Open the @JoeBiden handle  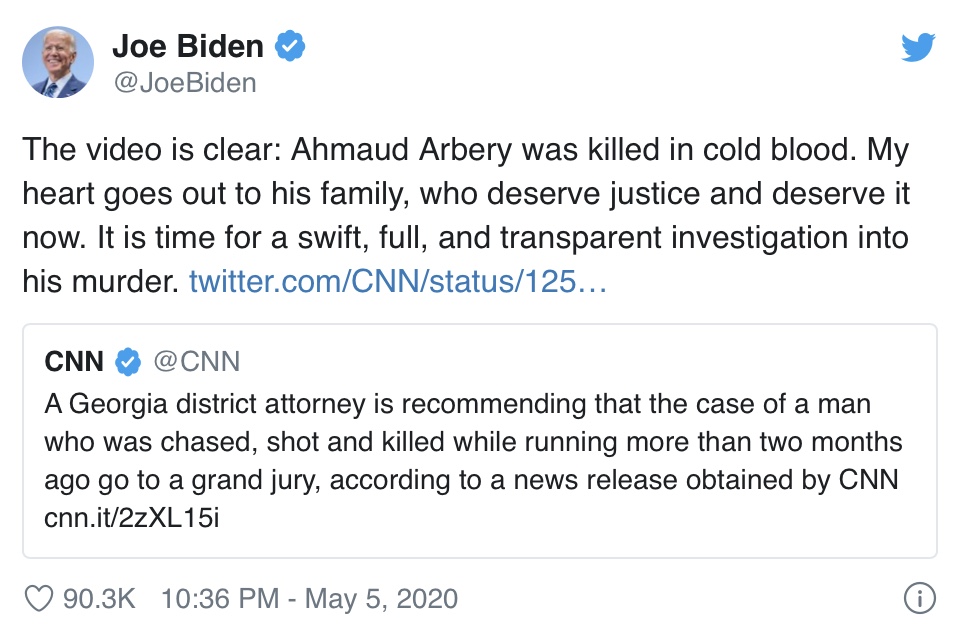pos(185,83)
